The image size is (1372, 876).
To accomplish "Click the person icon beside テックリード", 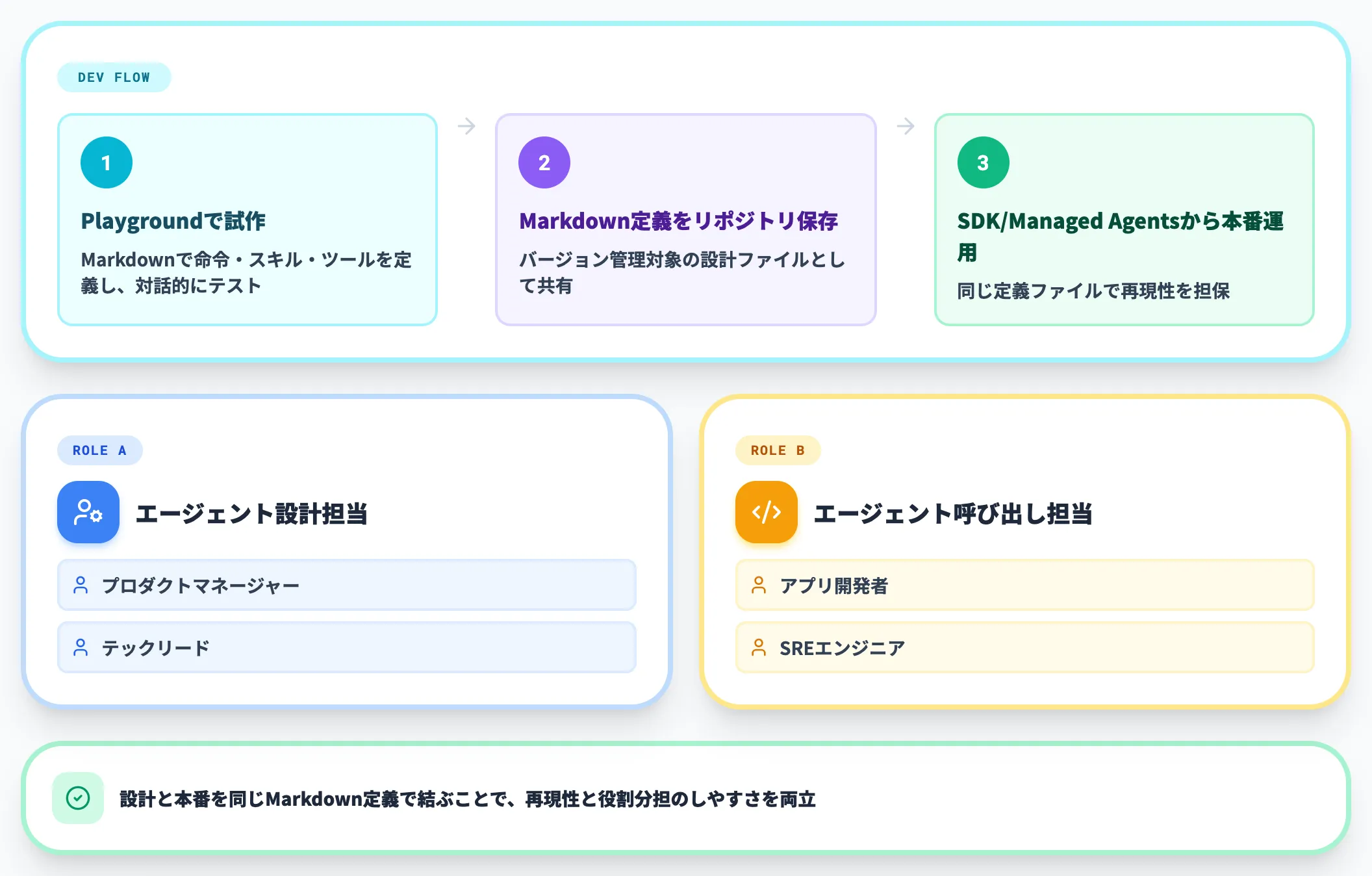I will pos(81,647).
